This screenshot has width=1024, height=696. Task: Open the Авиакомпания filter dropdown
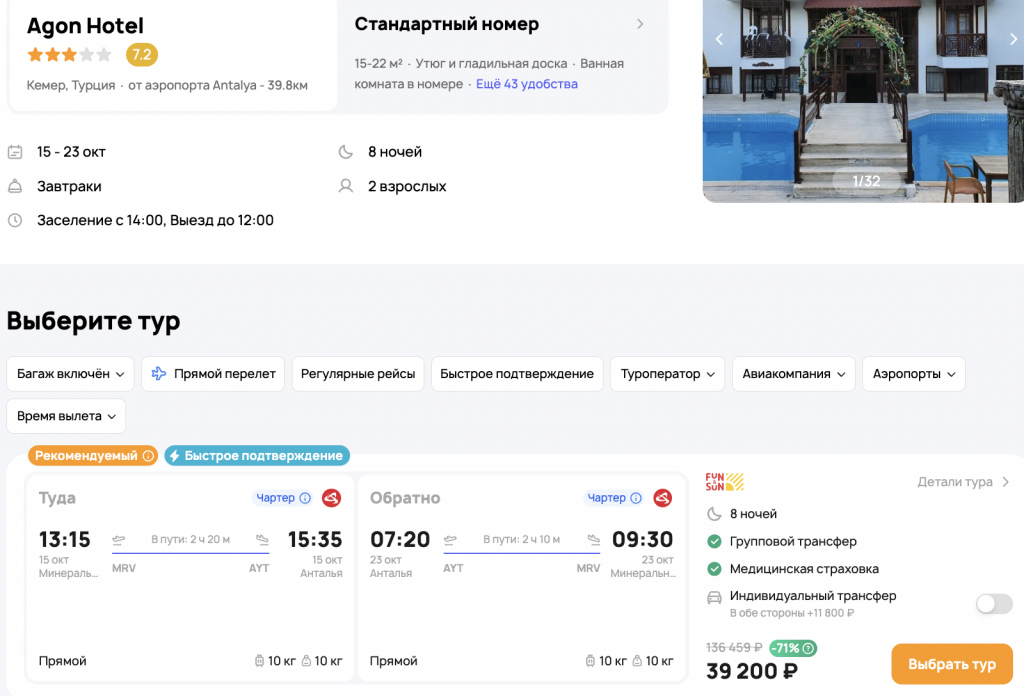[x=793, y=374]
